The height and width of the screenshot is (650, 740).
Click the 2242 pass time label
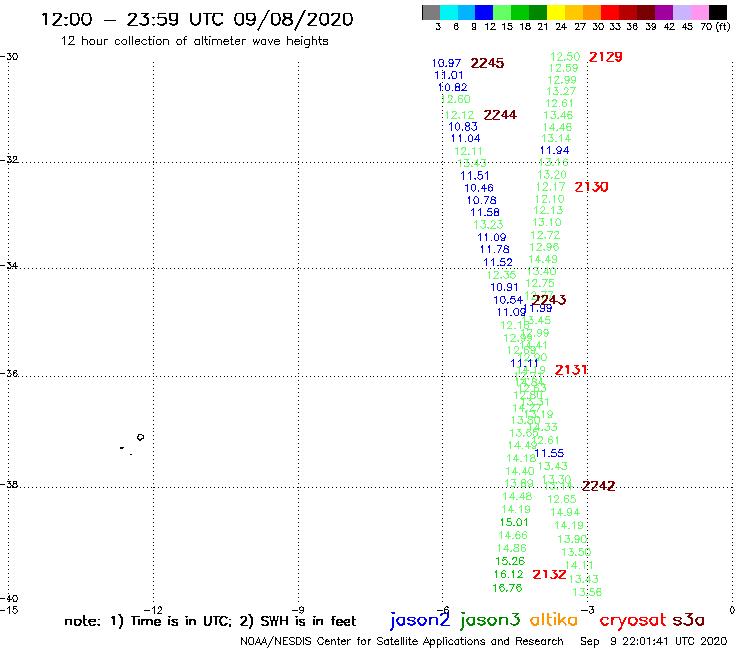click(598, 486)
